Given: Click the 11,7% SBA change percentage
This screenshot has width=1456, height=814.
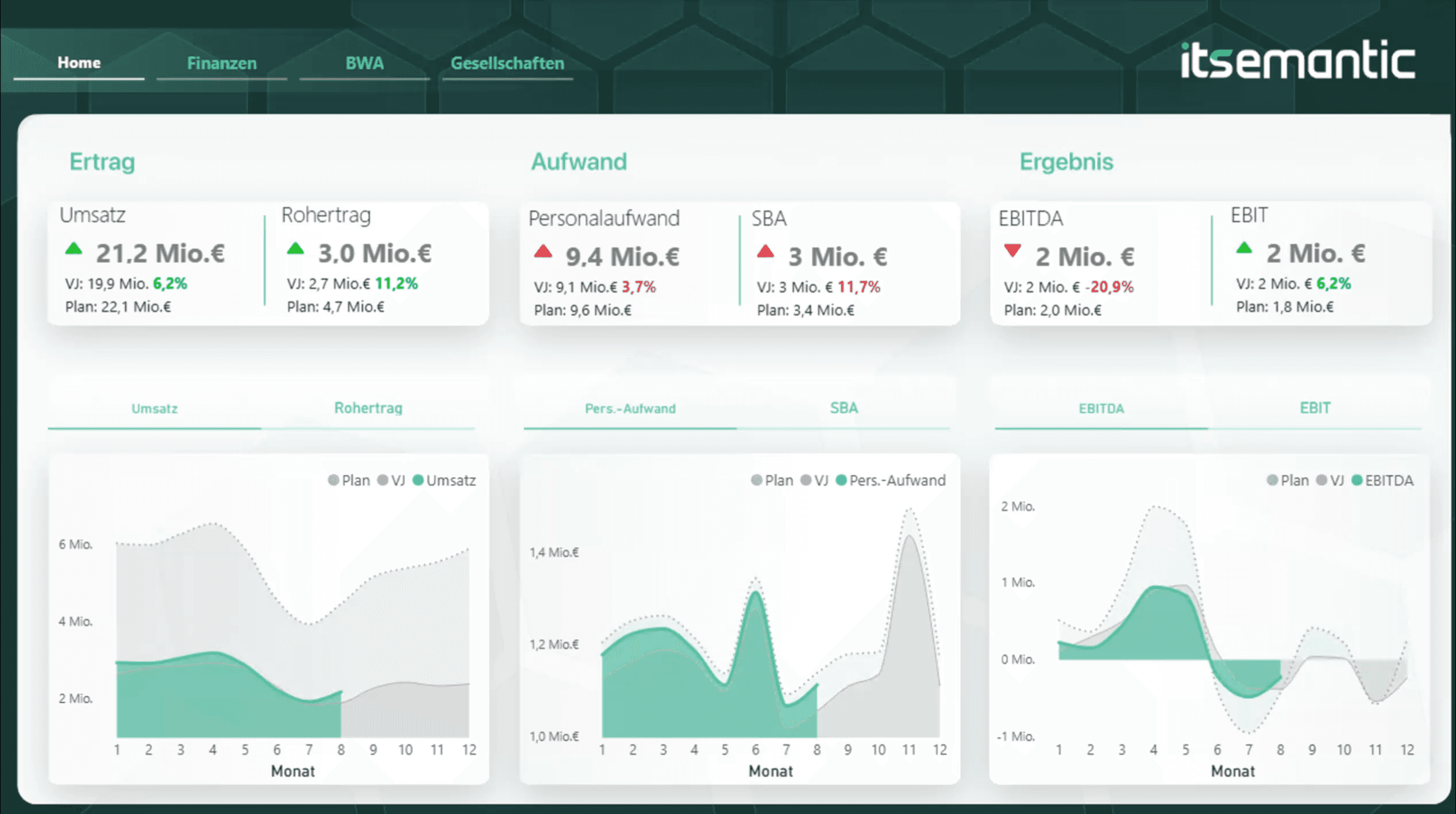Looking at the screenshot, I should [859, 287].
